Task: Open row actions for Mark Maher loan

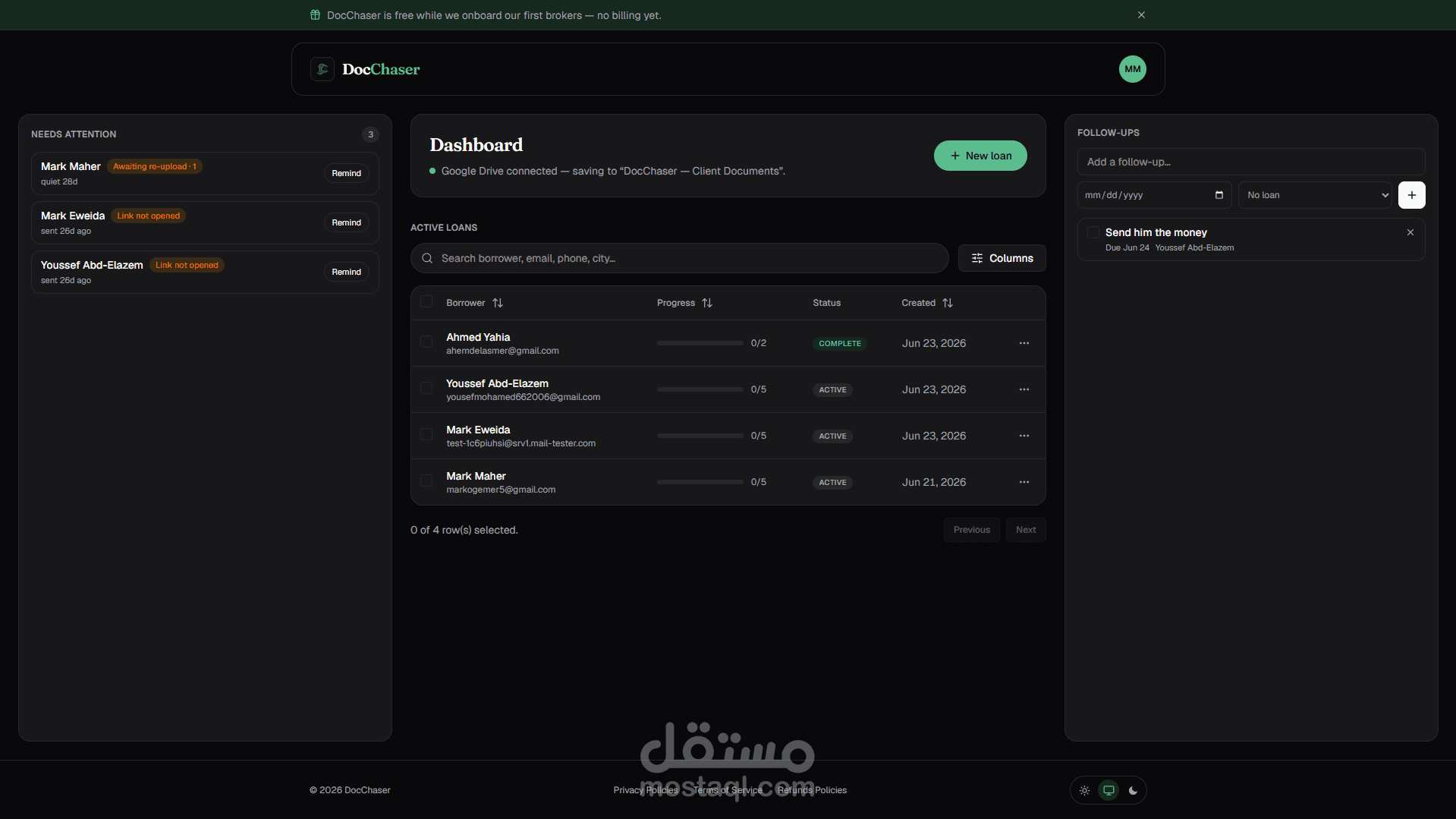Action: (x=1024, y=482)
